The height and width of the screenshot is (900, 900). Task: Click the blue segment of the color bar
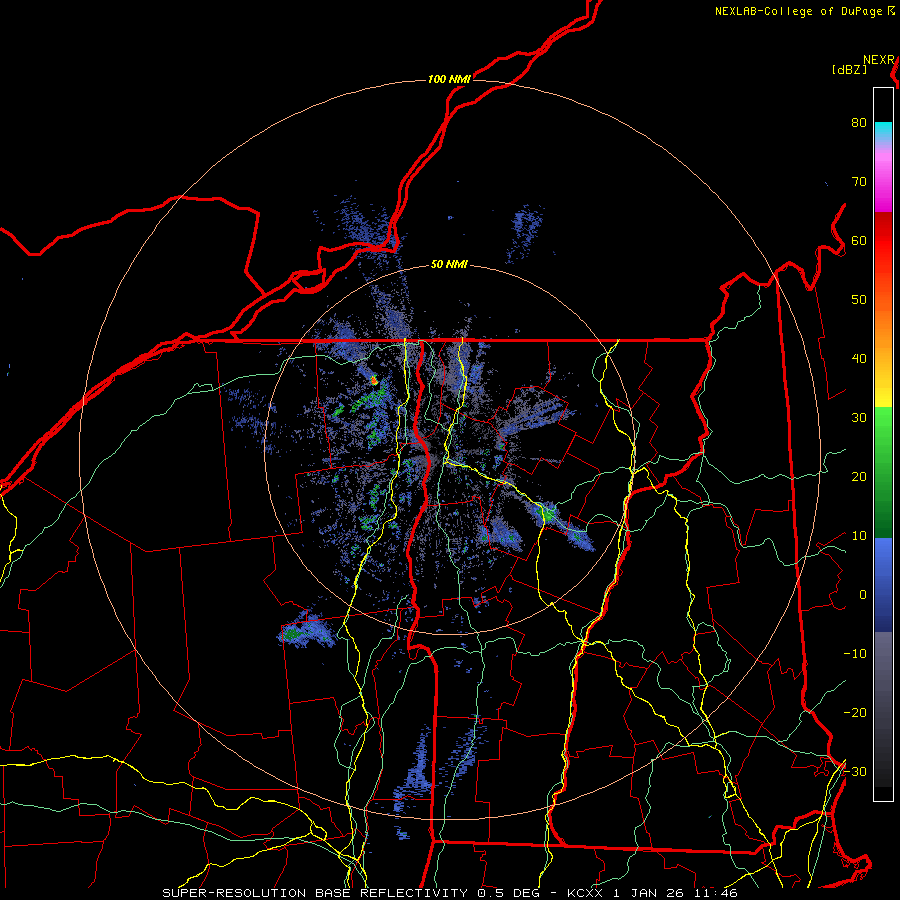point(883,585)
